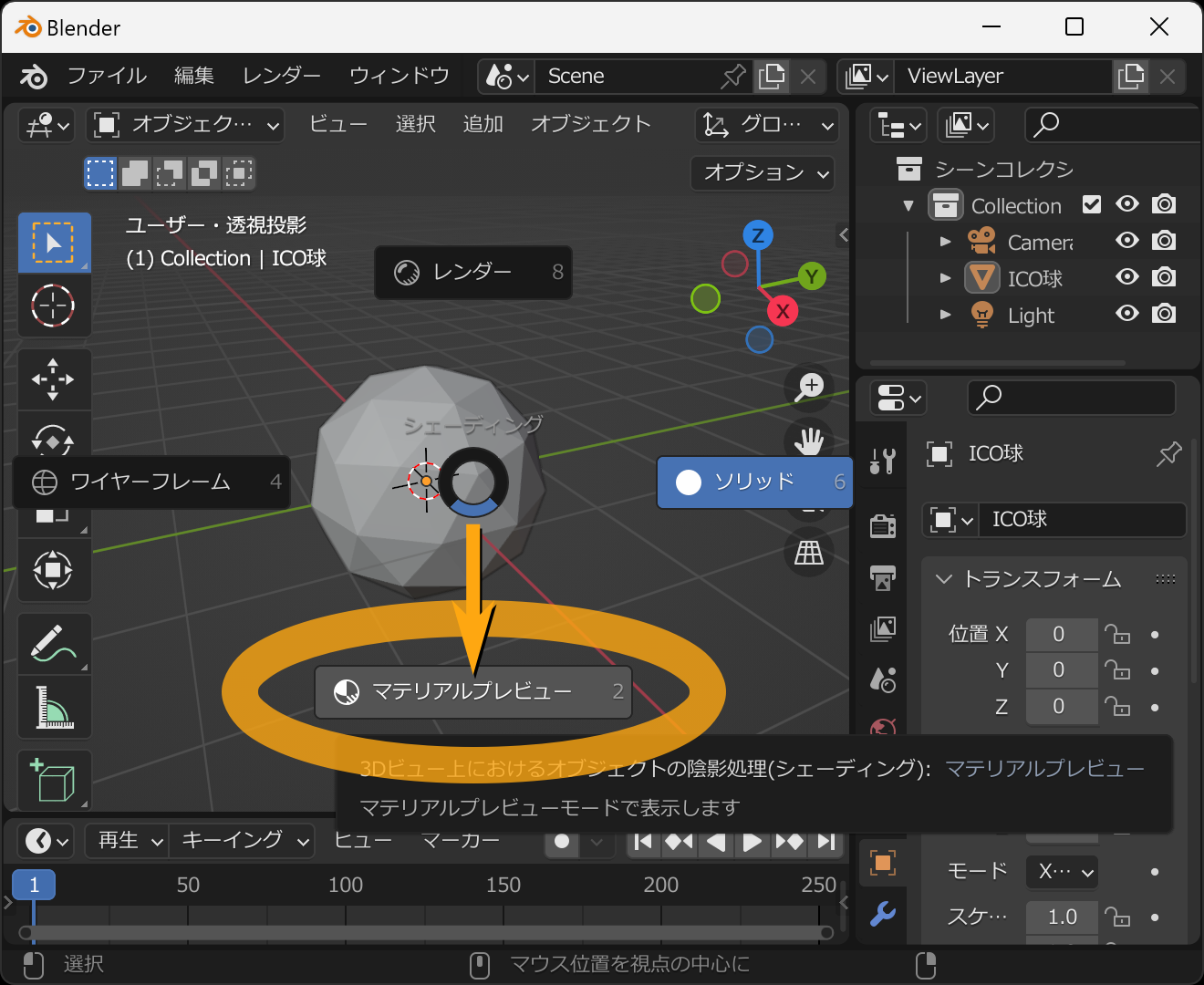Choose レンダー shading pie option
Image resolution: width=1204 pixels, height=985 pixels.
click(x=473, y=273)
